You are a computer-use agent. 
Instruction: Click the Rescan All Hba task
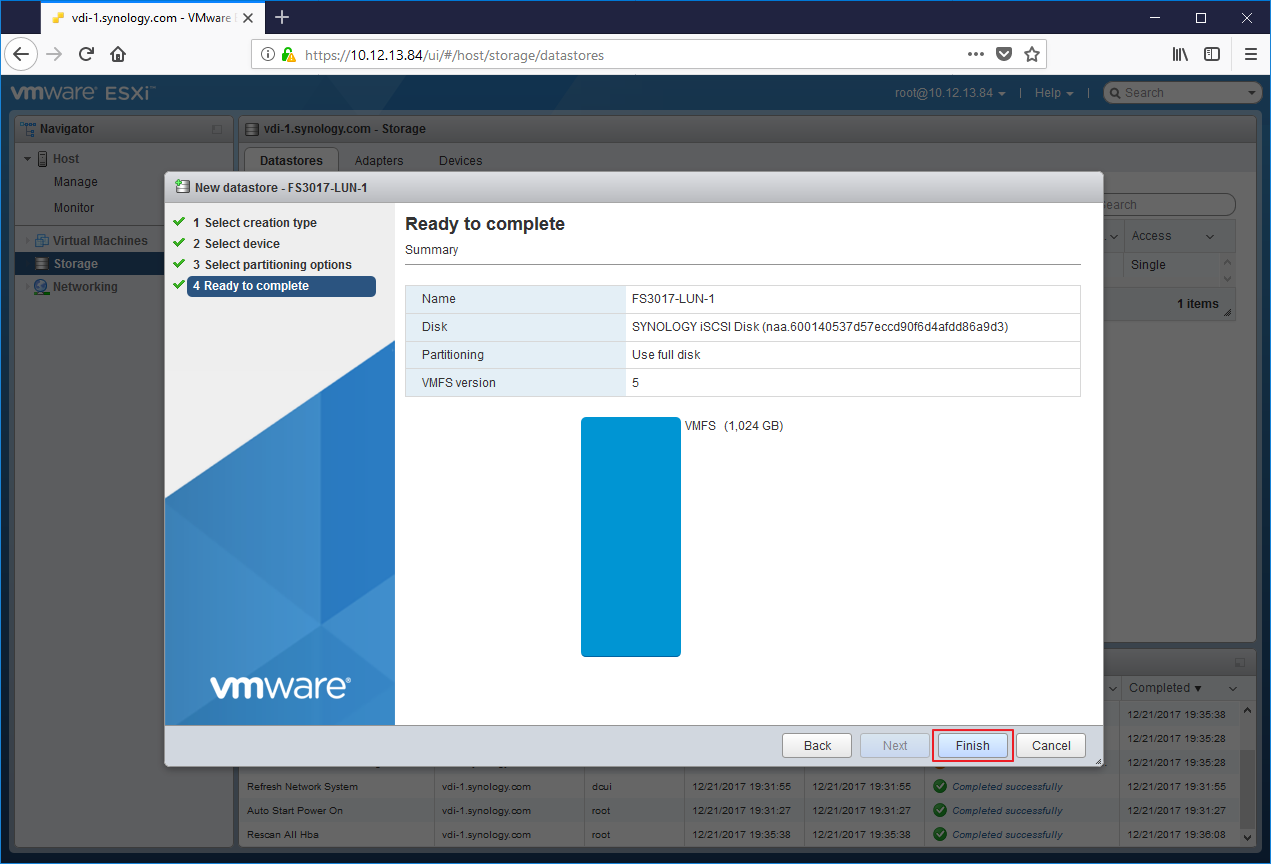pyautogui.click(x=283, y=835)
